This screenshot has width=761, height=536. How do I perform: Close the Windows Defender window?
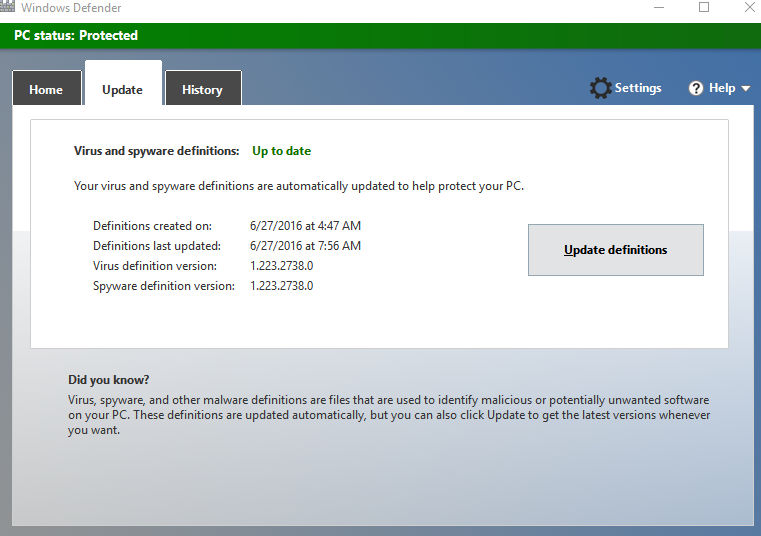(750, 7)
